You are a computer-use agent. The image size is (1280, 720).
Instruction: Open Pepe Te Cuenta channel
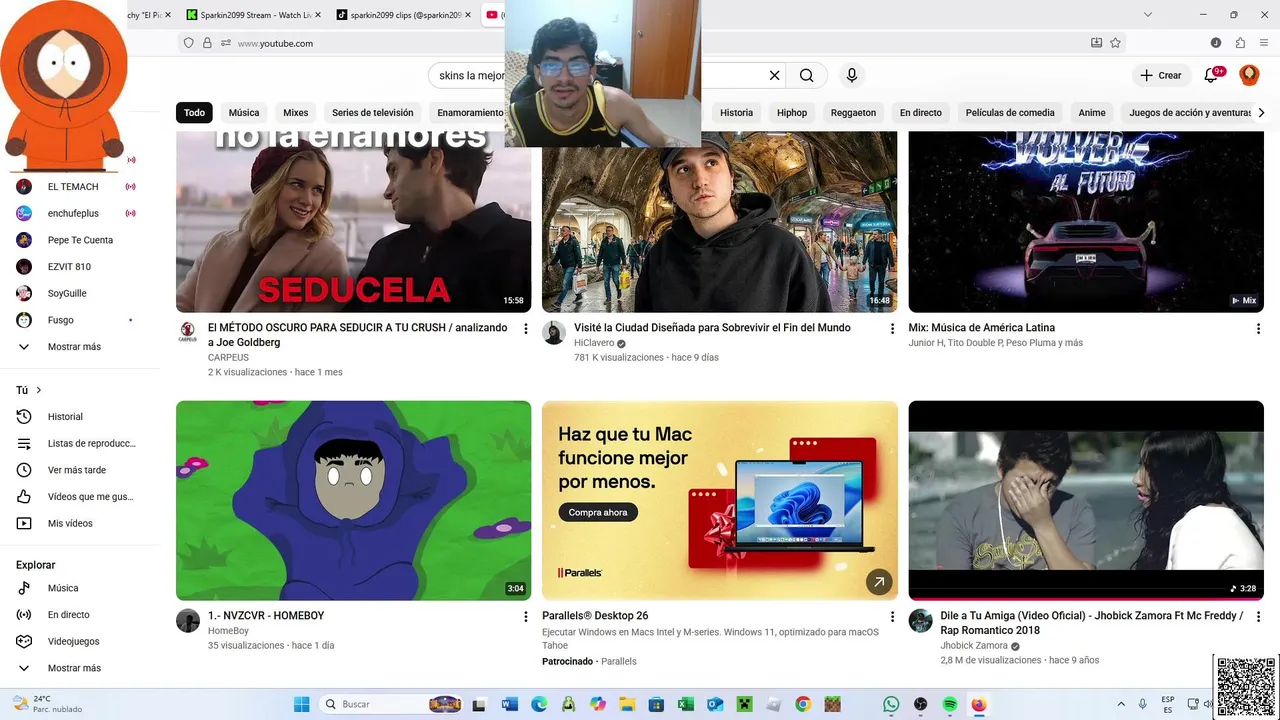click(80, 240)
